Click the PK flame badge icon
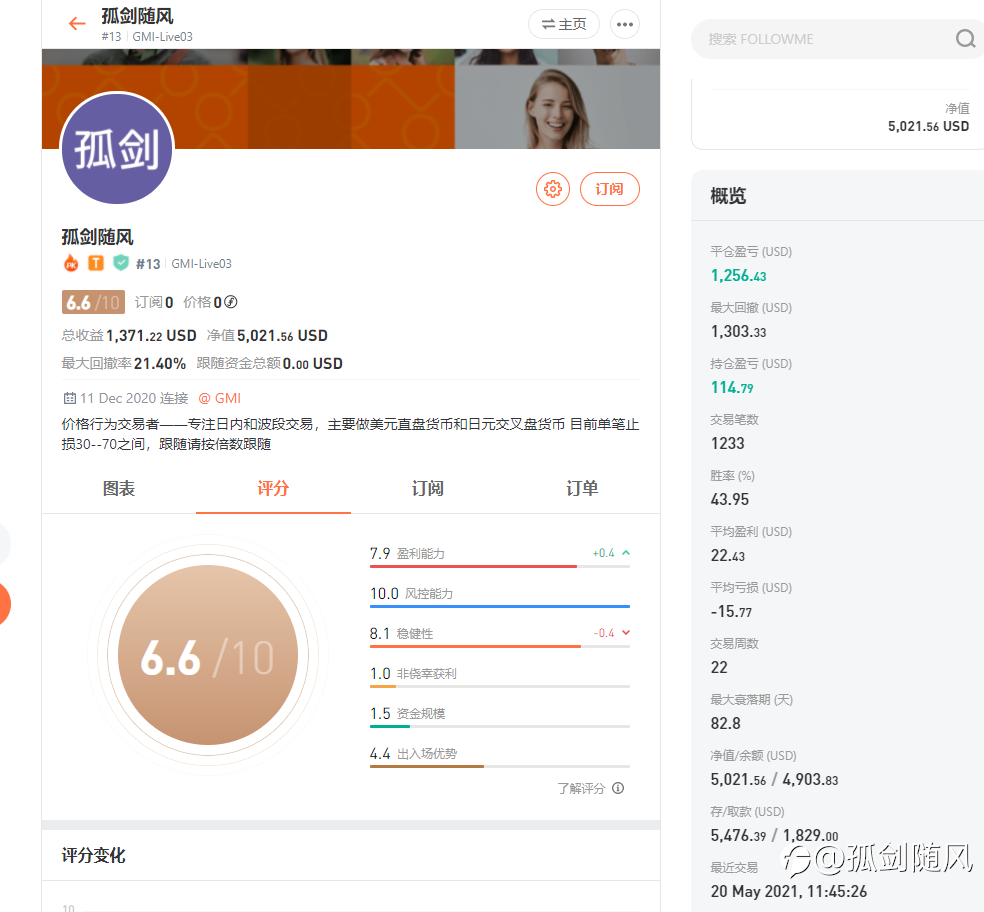 click(72, 263)
